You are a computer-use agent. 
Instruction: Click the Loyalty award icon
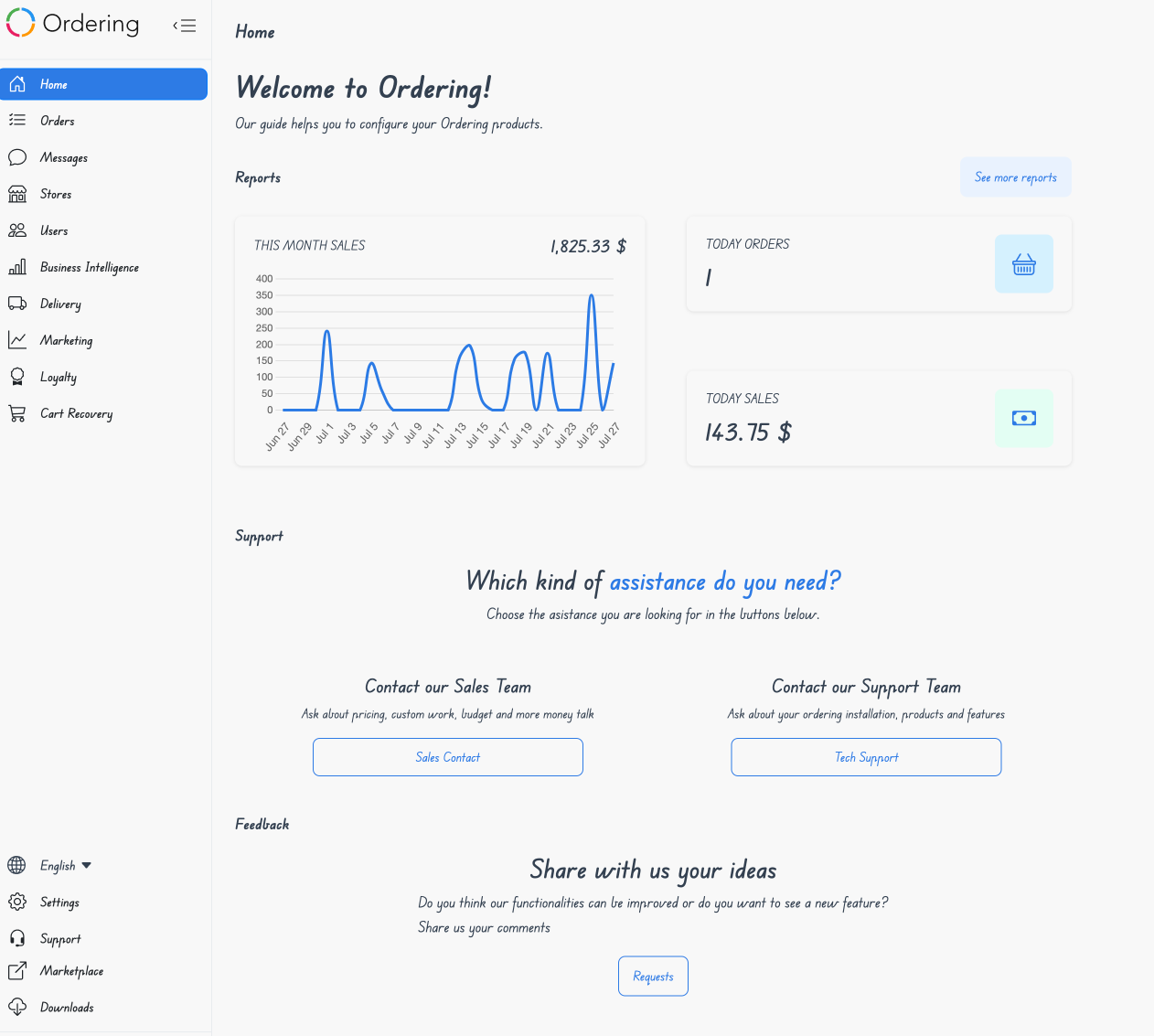[x=17, y=377]
